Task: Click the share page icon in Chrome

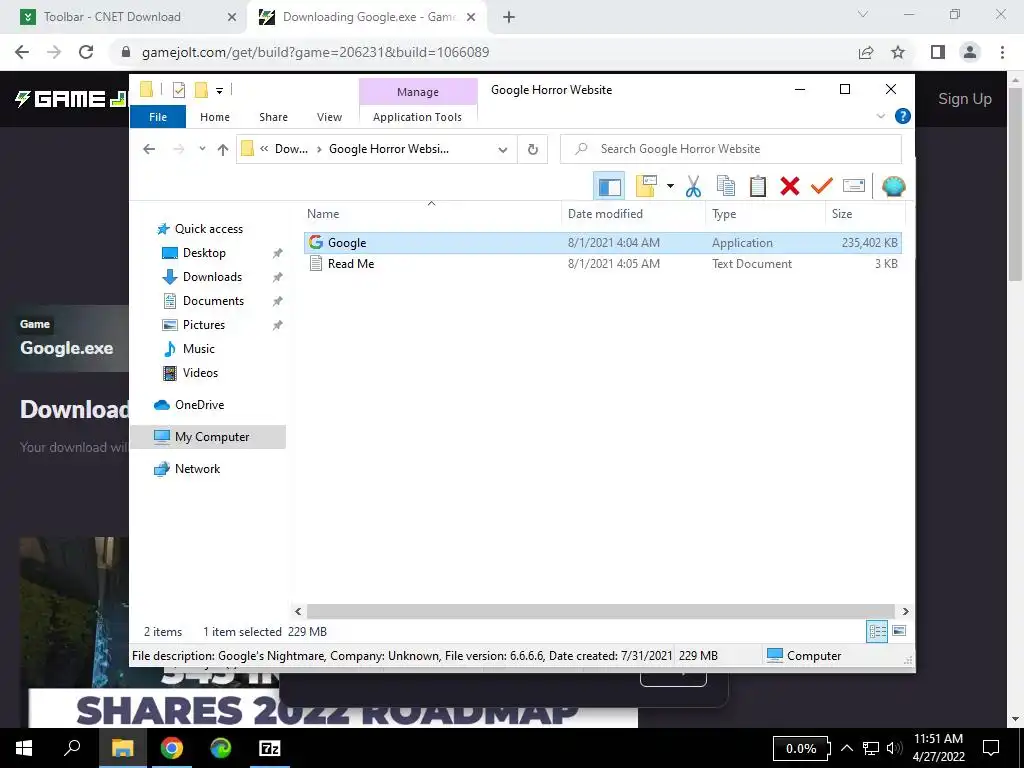Action: 866,52
